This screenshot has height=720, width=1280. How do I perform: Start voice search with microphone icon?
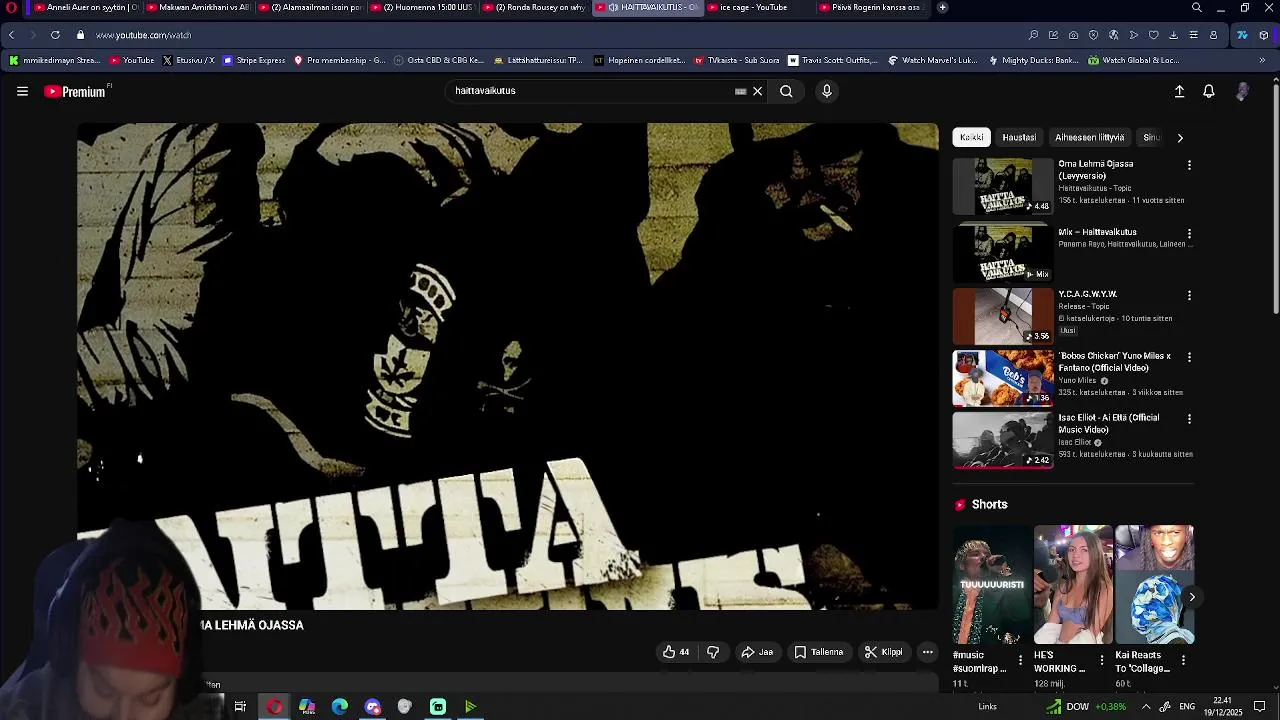[x=826, y=91]
